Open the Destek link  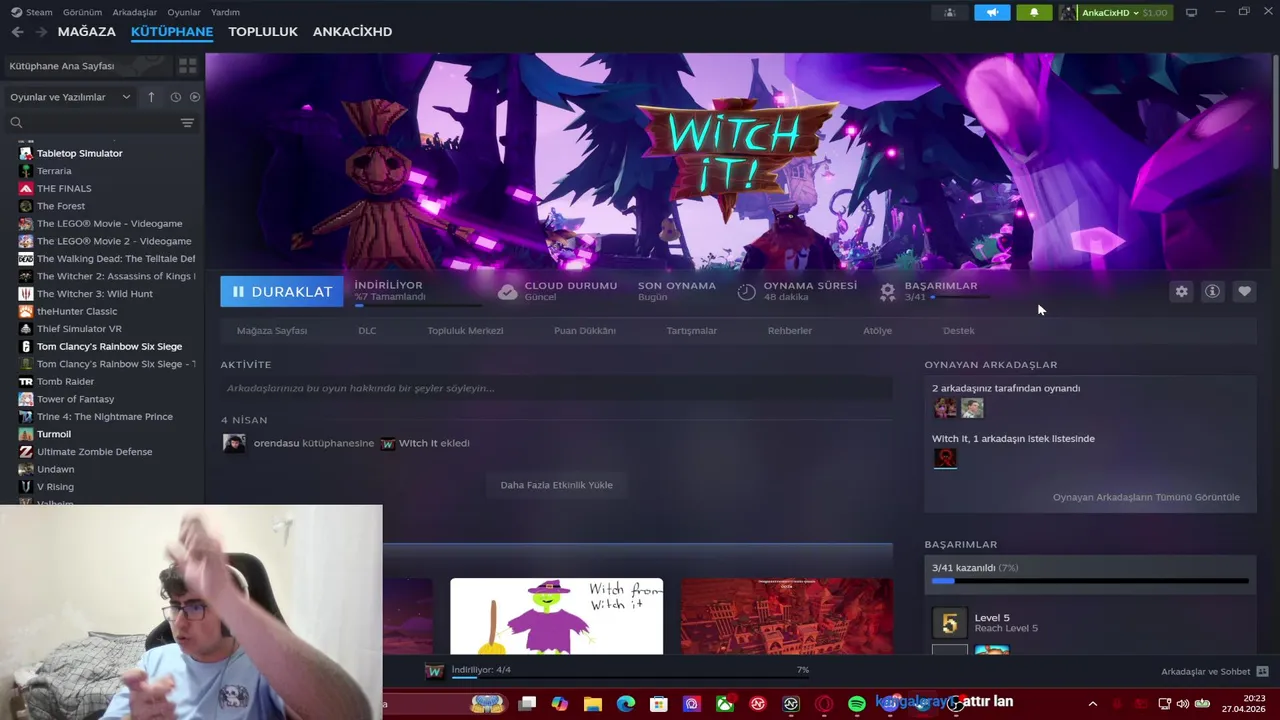click(958, 331)
